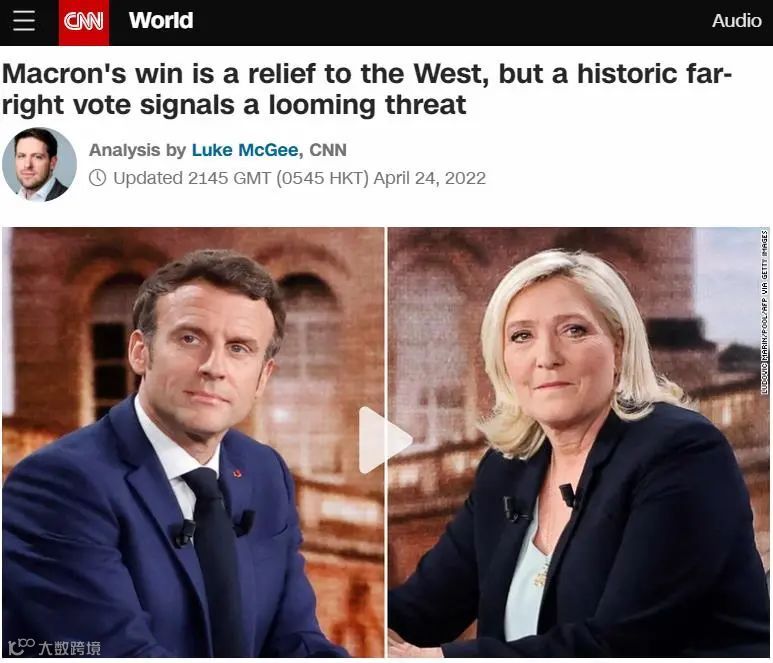
Task: Click the clip microphone on woman's blazer
Action: 569,495
